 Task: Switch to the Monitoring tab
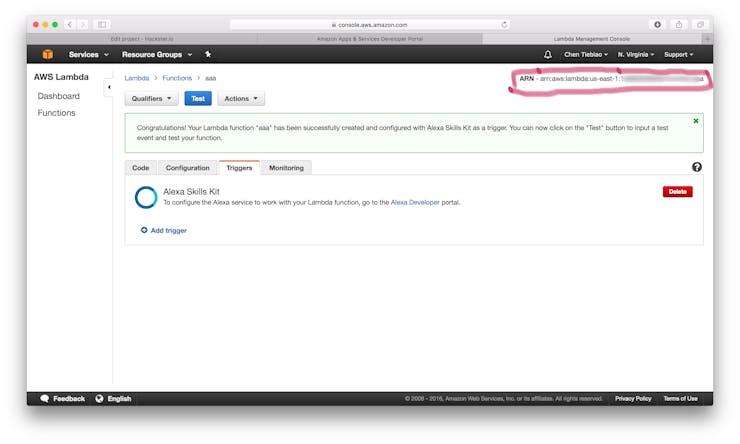coord(286,168)
